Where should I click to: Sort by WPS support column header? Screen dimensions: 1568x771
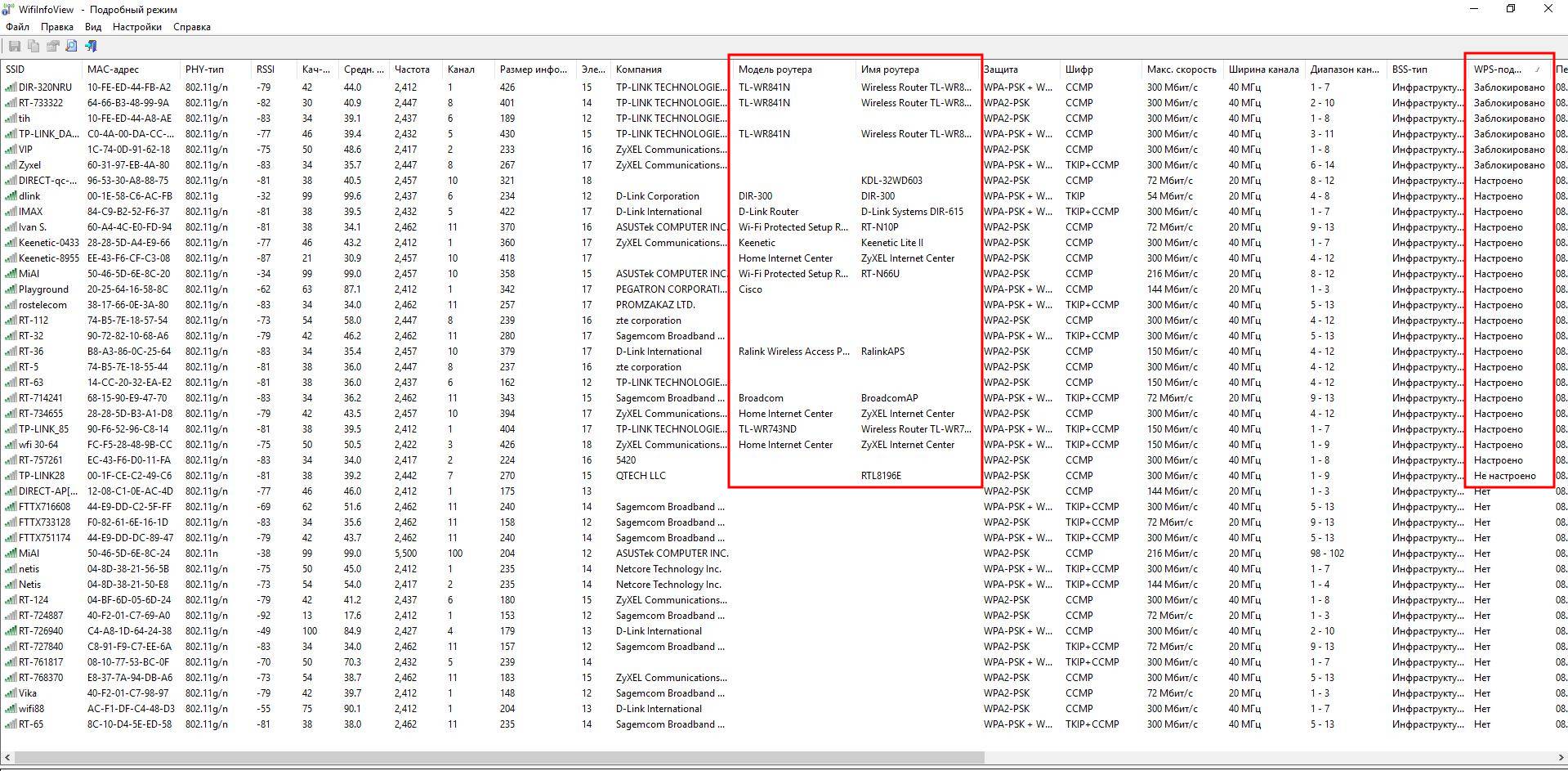1497,69
